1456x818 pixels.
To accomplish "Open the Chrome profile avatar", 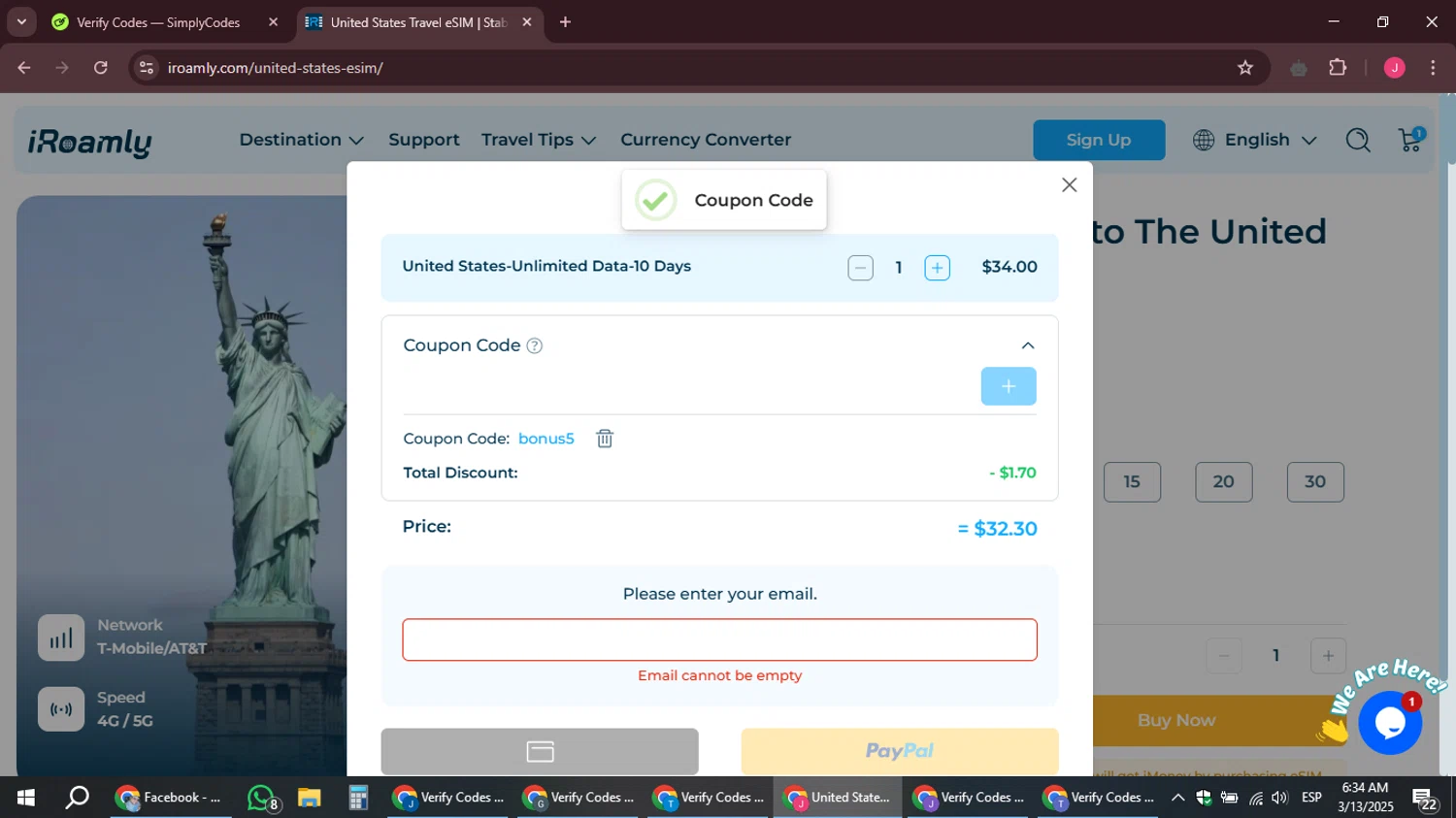I will [x=1395, y=68].
